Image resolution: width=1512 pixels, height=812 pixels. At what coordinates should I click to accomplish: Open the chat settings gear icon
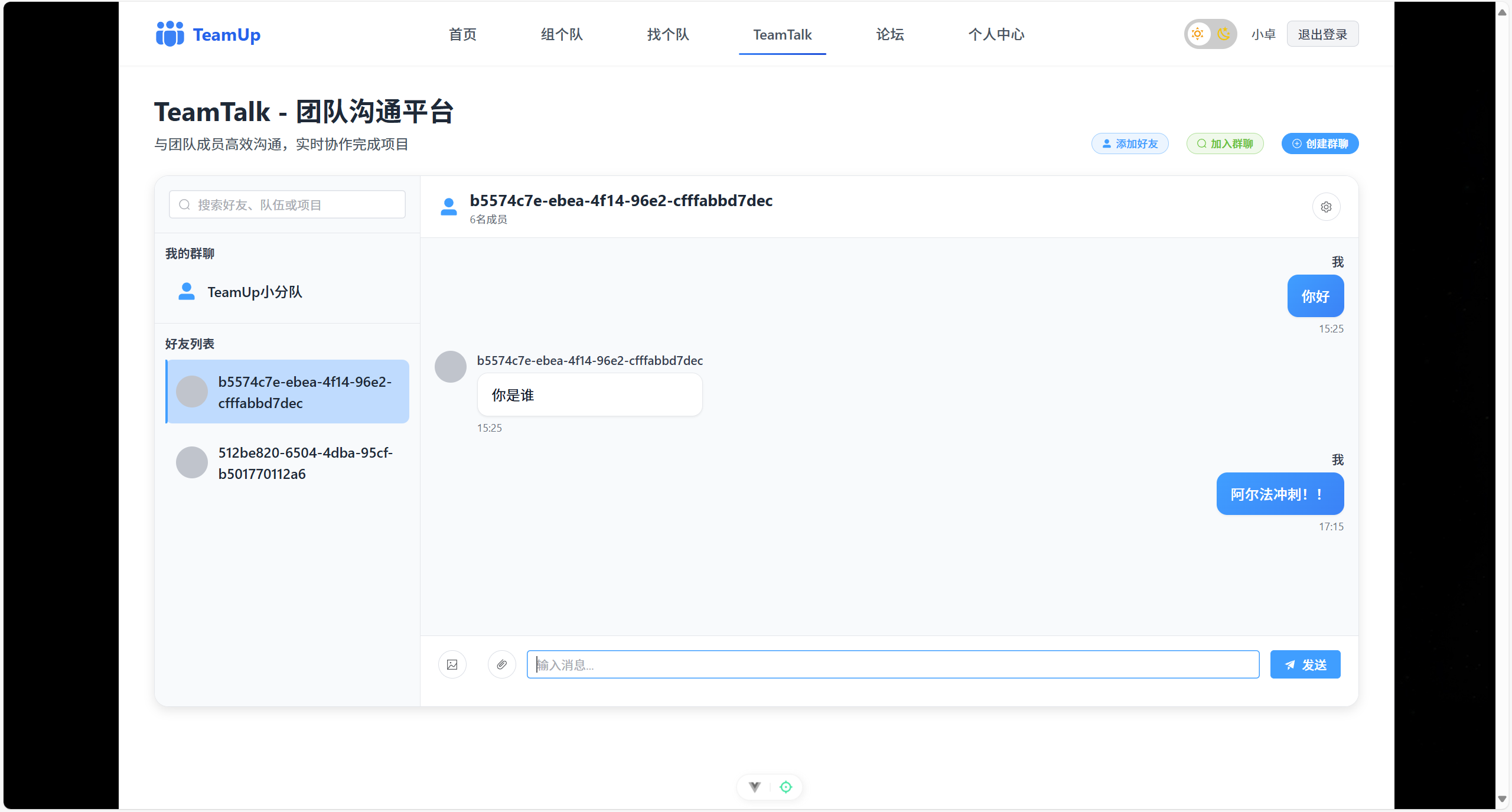1326,207
